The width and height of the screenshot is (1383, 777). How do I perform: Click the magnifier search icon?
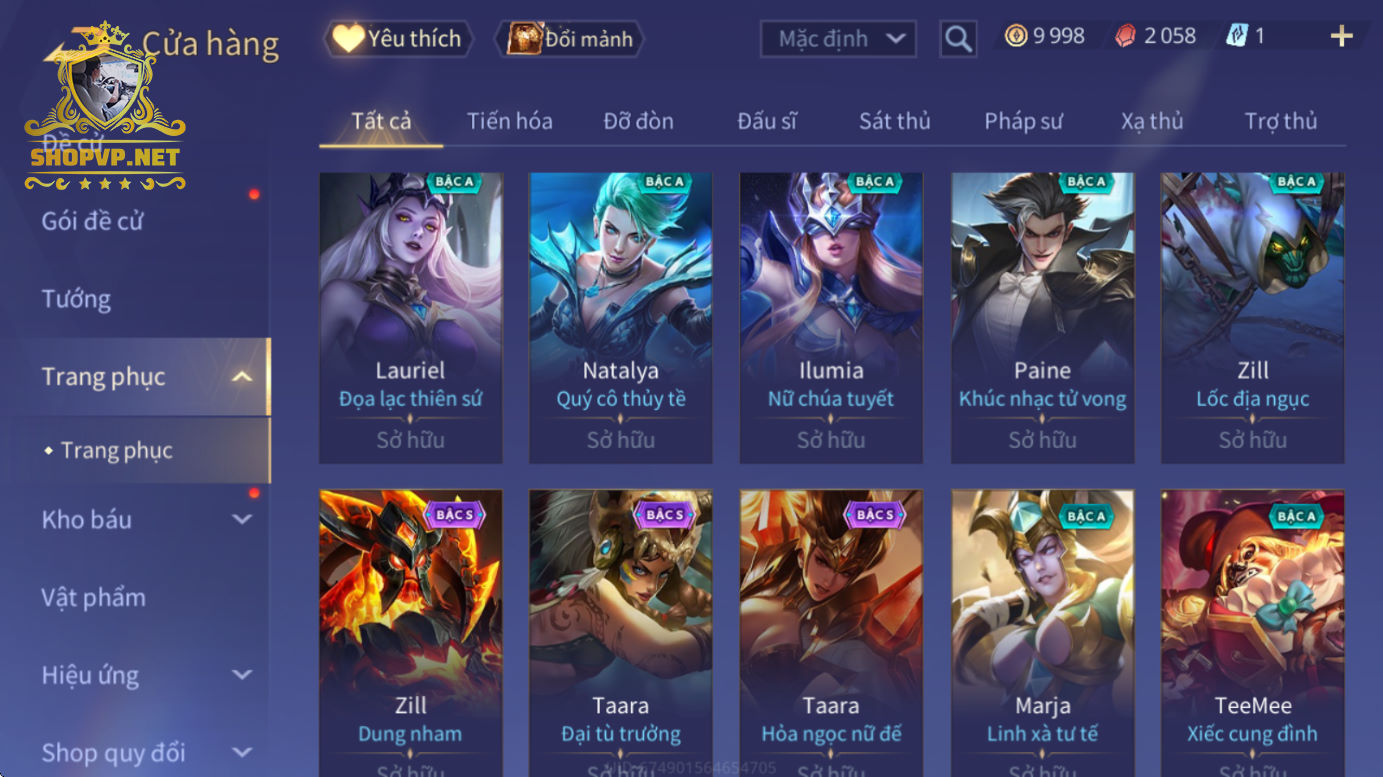958,39
